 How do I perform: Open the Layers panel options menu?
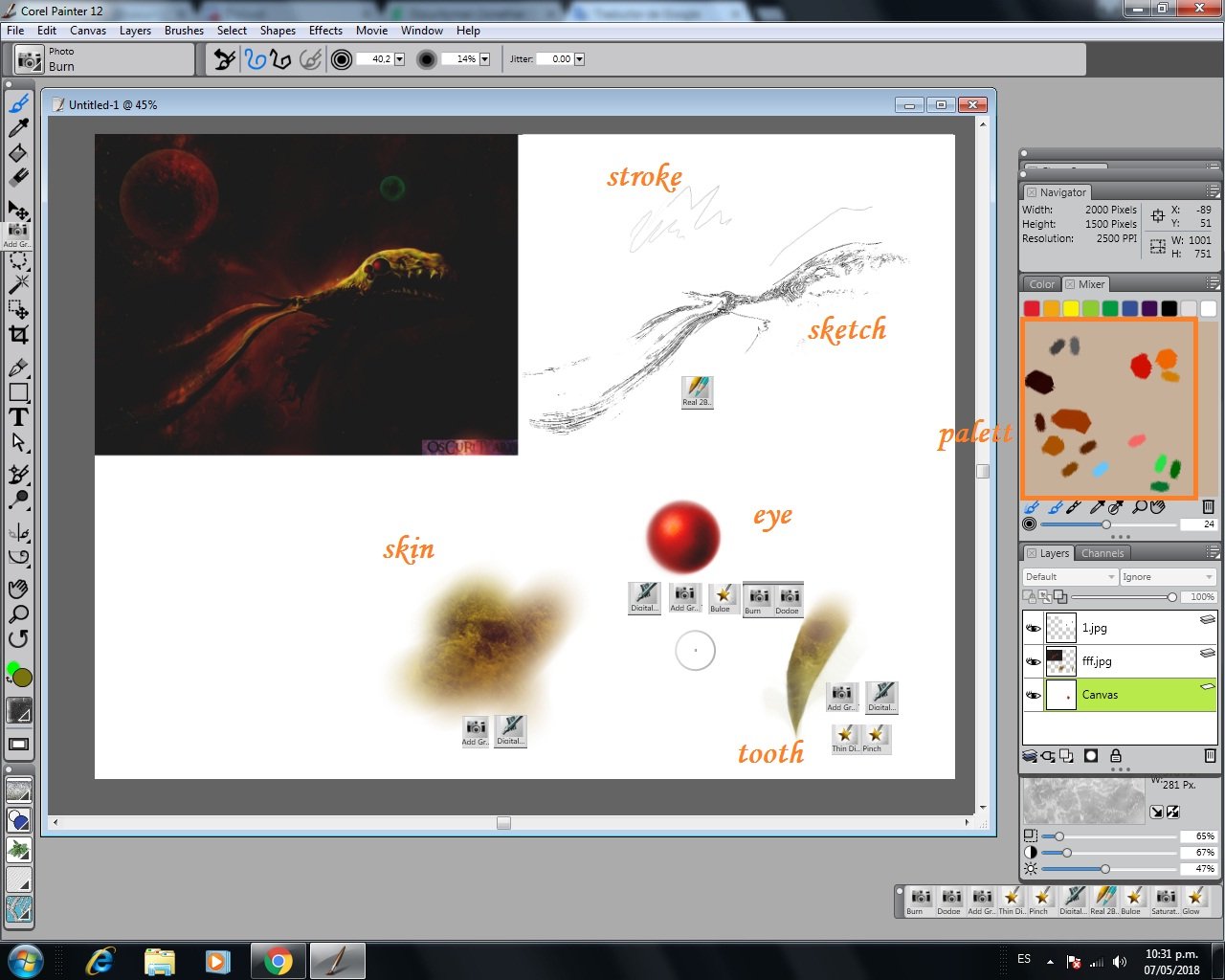coord(1213,553)
